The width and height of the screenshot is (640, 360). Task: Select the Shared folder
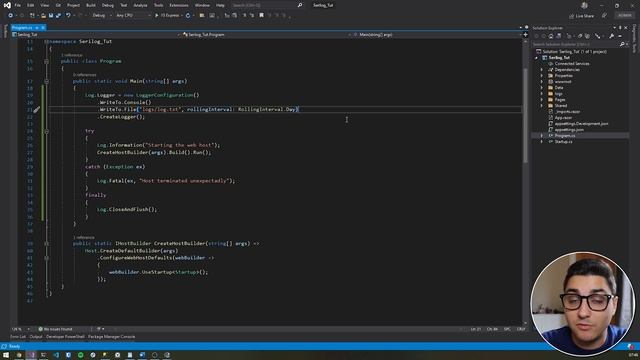tap(560, 106)
